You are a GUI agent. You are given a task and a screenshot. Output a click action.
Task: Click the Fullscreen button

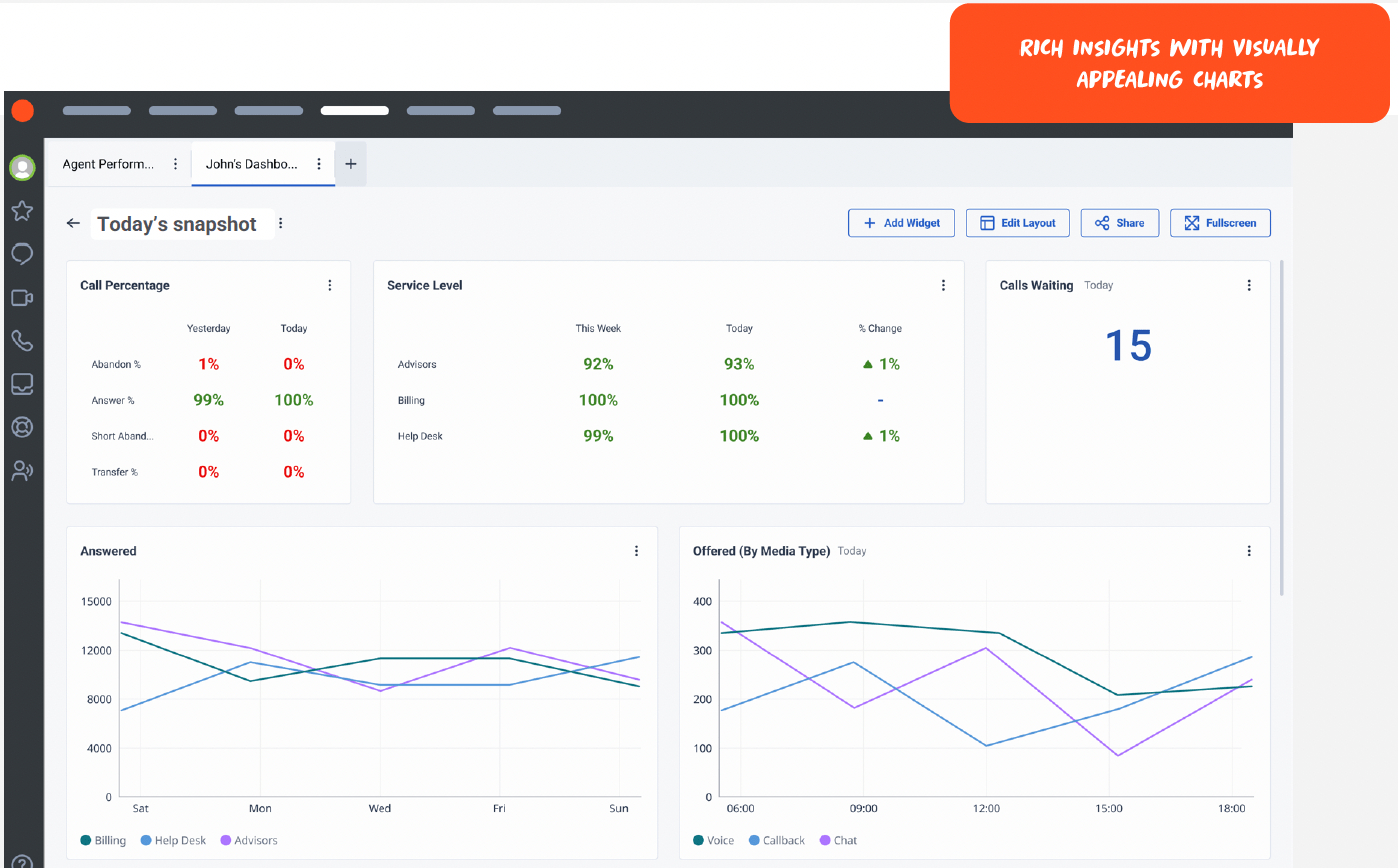pyautogui.click(x=1220, y=223)
